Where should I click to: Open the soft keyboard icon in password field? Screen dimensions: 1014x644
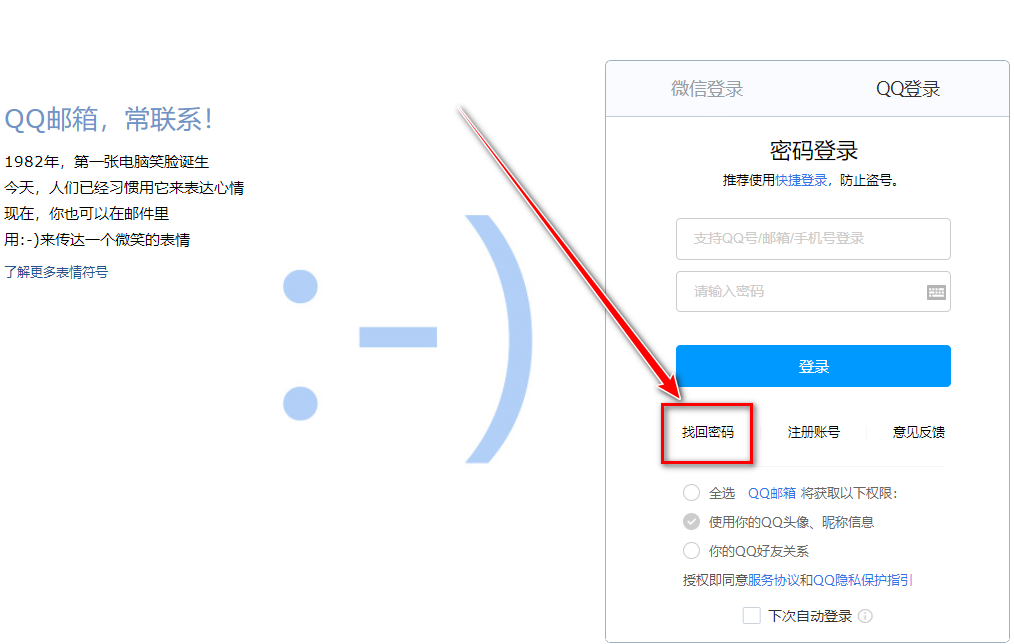tap(936, 292)
